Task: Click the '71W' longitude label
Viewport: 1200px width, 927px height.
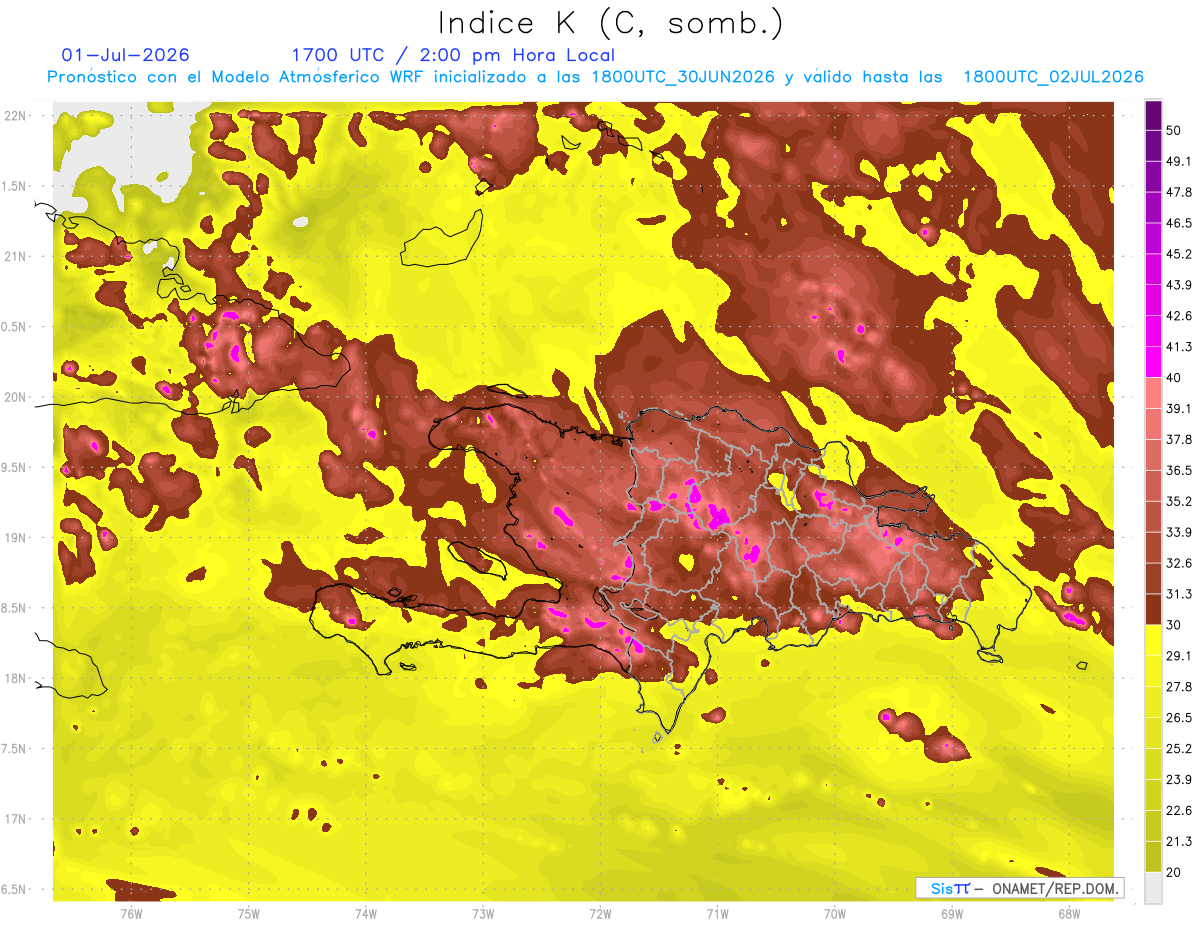Action: 717,913
